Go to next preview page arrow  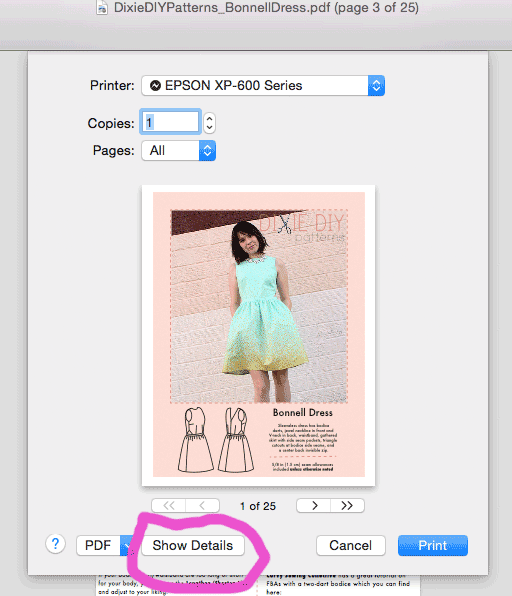314,506
